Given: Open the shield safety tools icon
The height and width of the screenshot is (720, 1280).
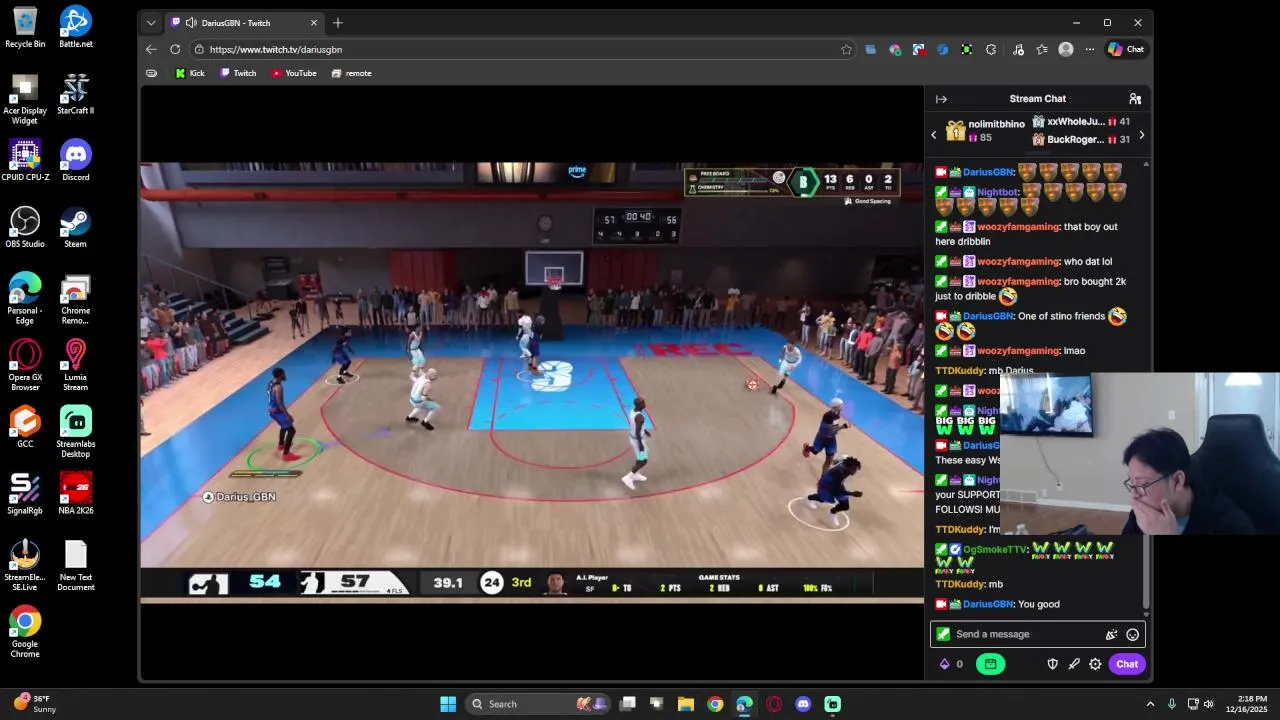Looking at the screenshot, I should click(1052, 664).
